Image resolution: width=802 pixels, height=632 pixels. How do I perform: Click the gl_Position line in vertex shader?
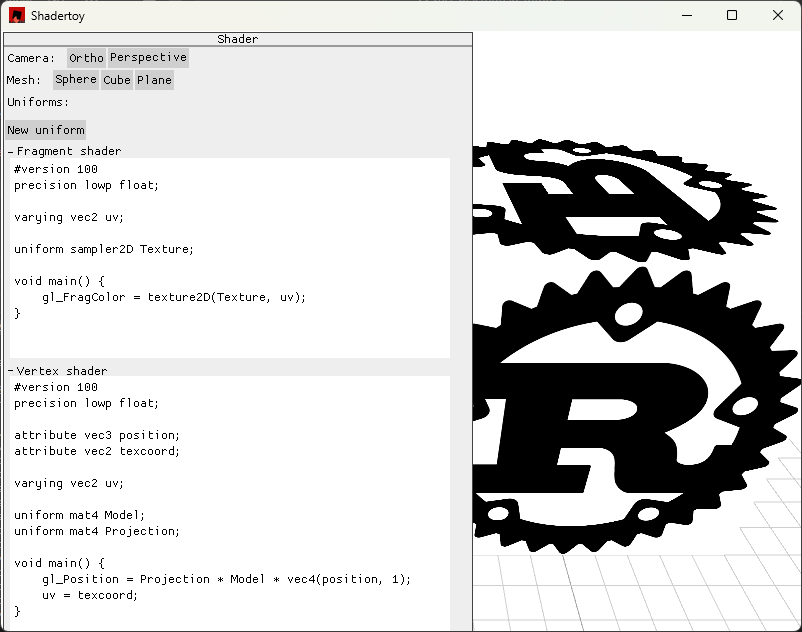[226, 579]
